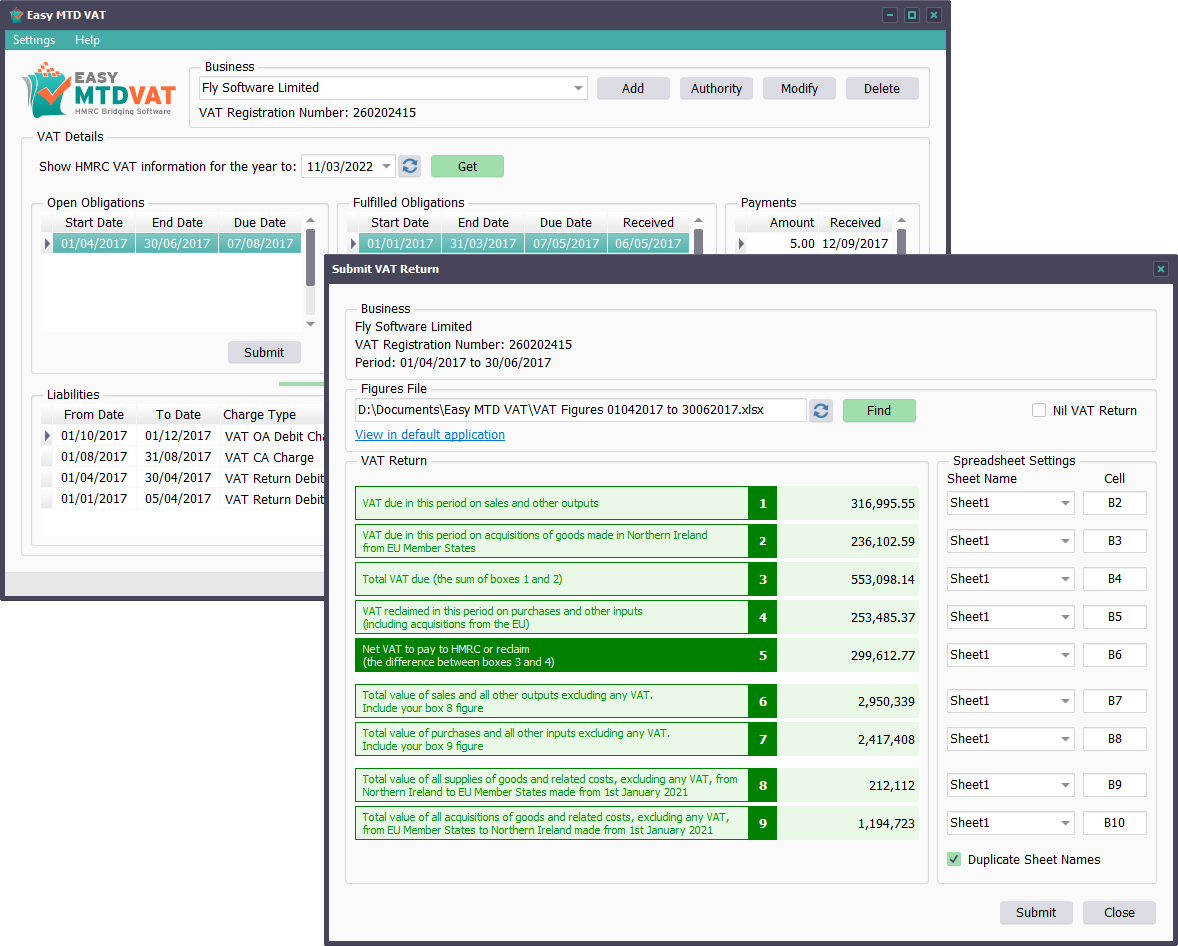The image size is (1178, 946).
Task: Expand Sheet Name dropdown for cell B6
Action: [x=1065, y=655]
